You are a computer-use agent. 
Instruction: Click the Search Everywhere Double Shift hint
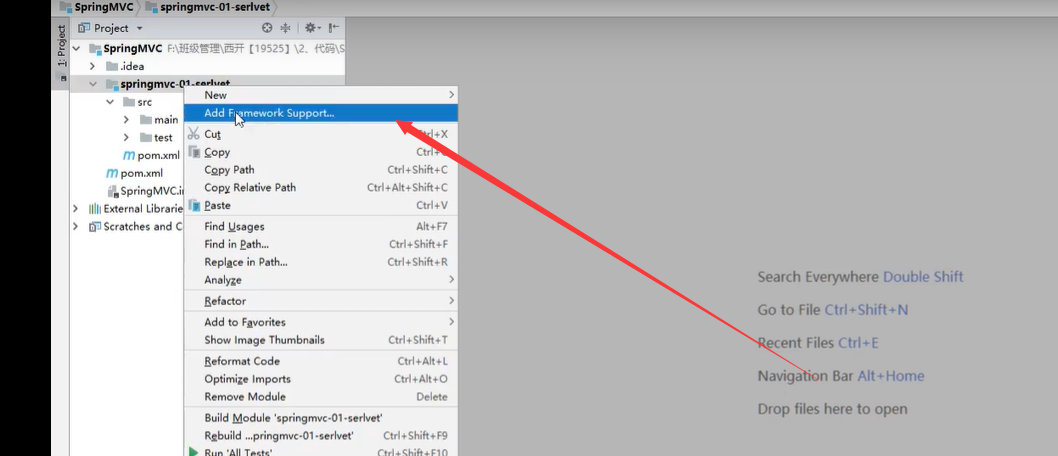(860, 277)
